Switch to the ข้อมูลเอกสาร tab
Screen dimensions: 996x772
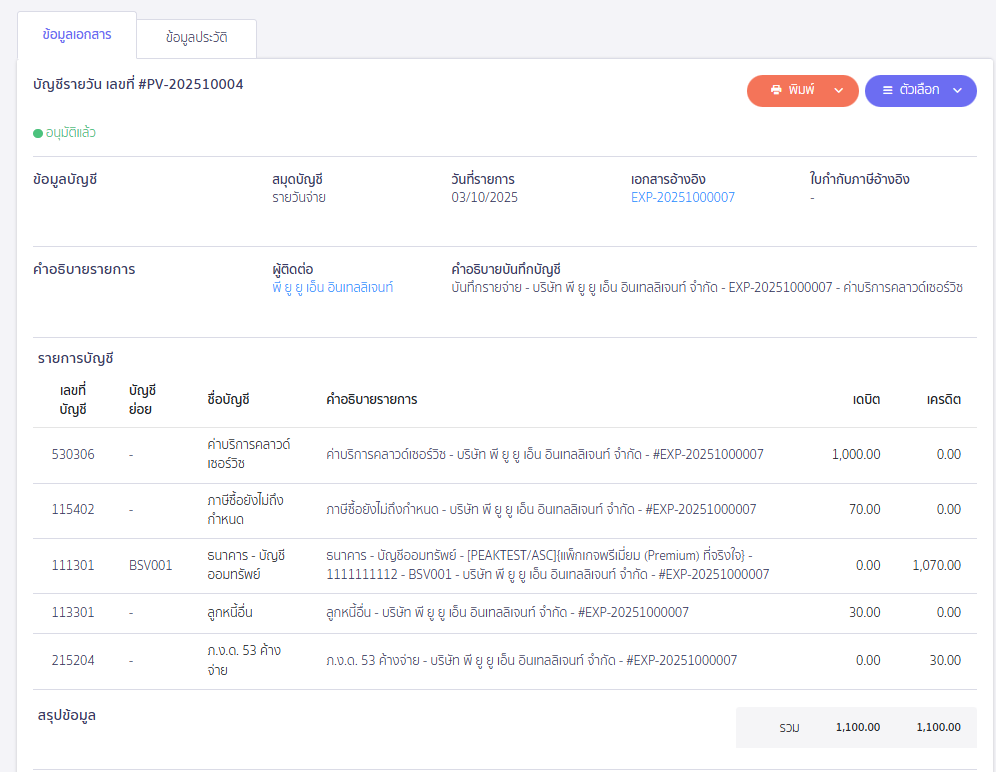coord(77,35)
